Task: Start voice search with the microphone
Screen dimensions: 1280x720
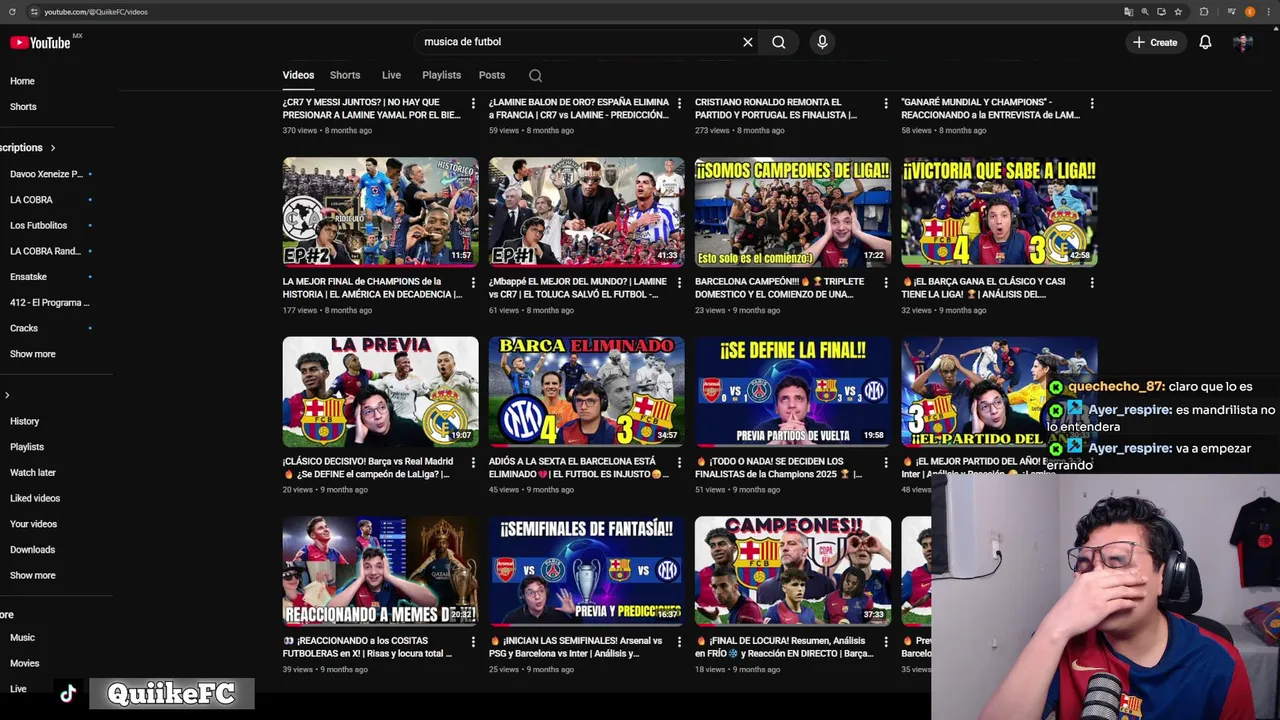Action: pyautogui.click(x=822, y=42)
